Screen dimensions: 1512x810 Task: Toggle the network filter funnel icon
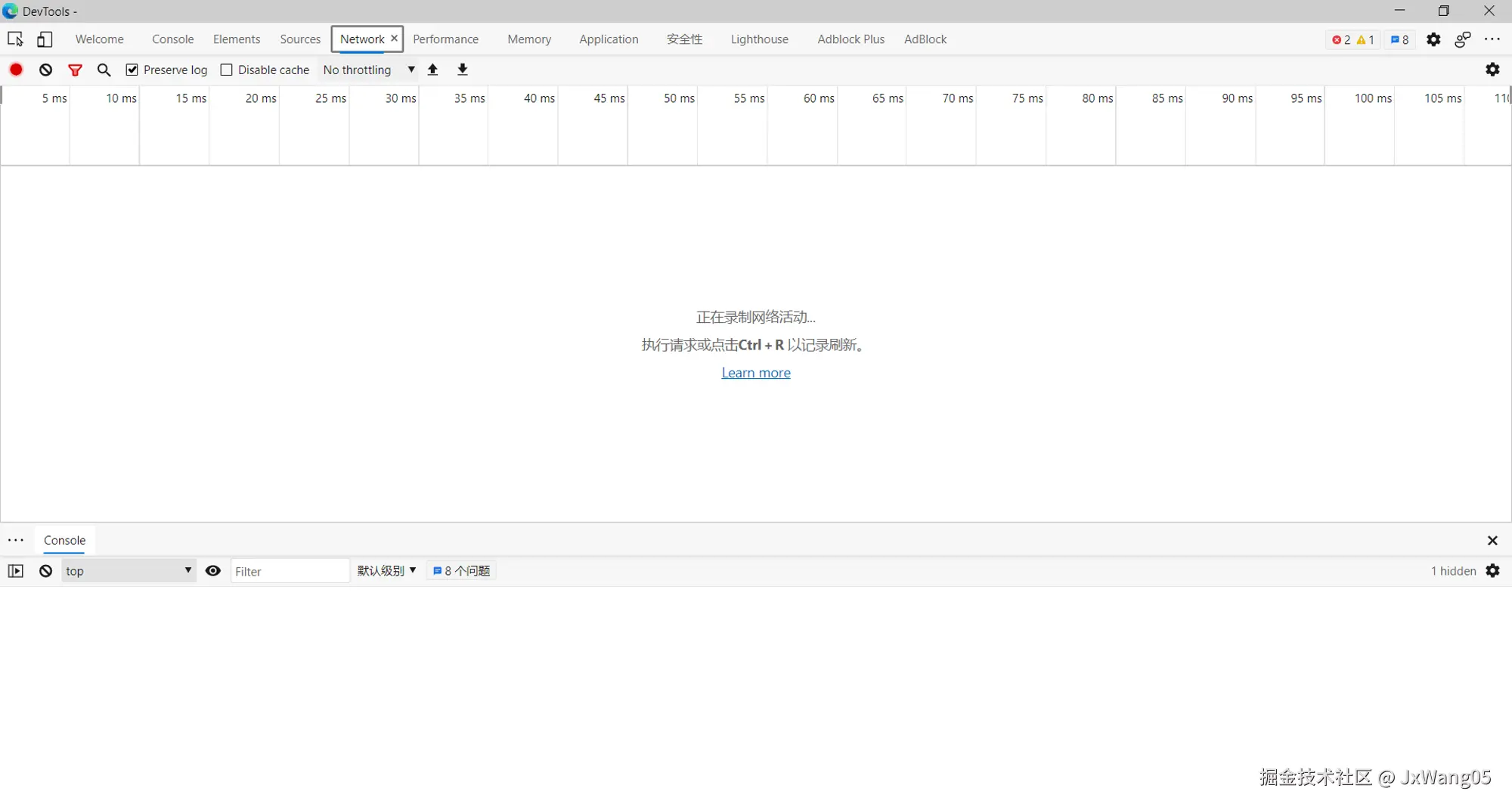(x=75, y=70)
